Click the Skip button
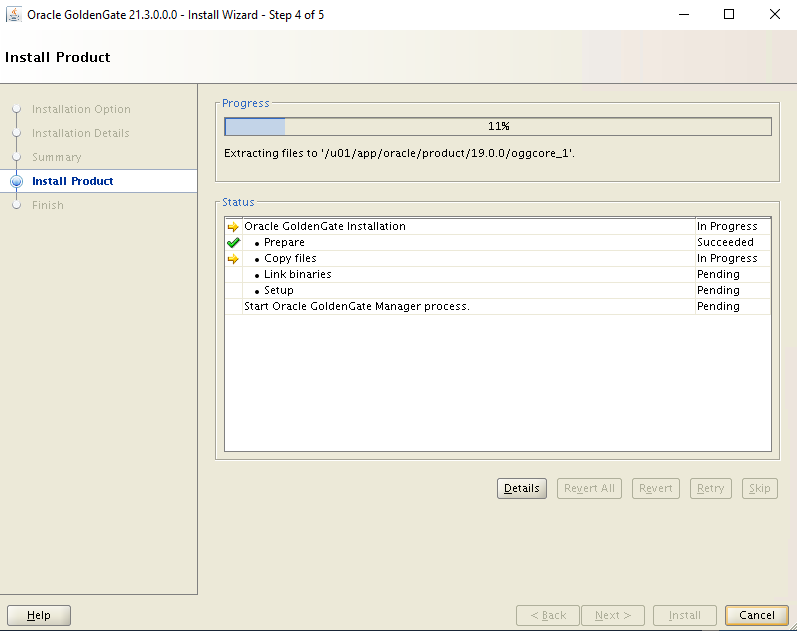797x631 pixels. pos(759,488)
